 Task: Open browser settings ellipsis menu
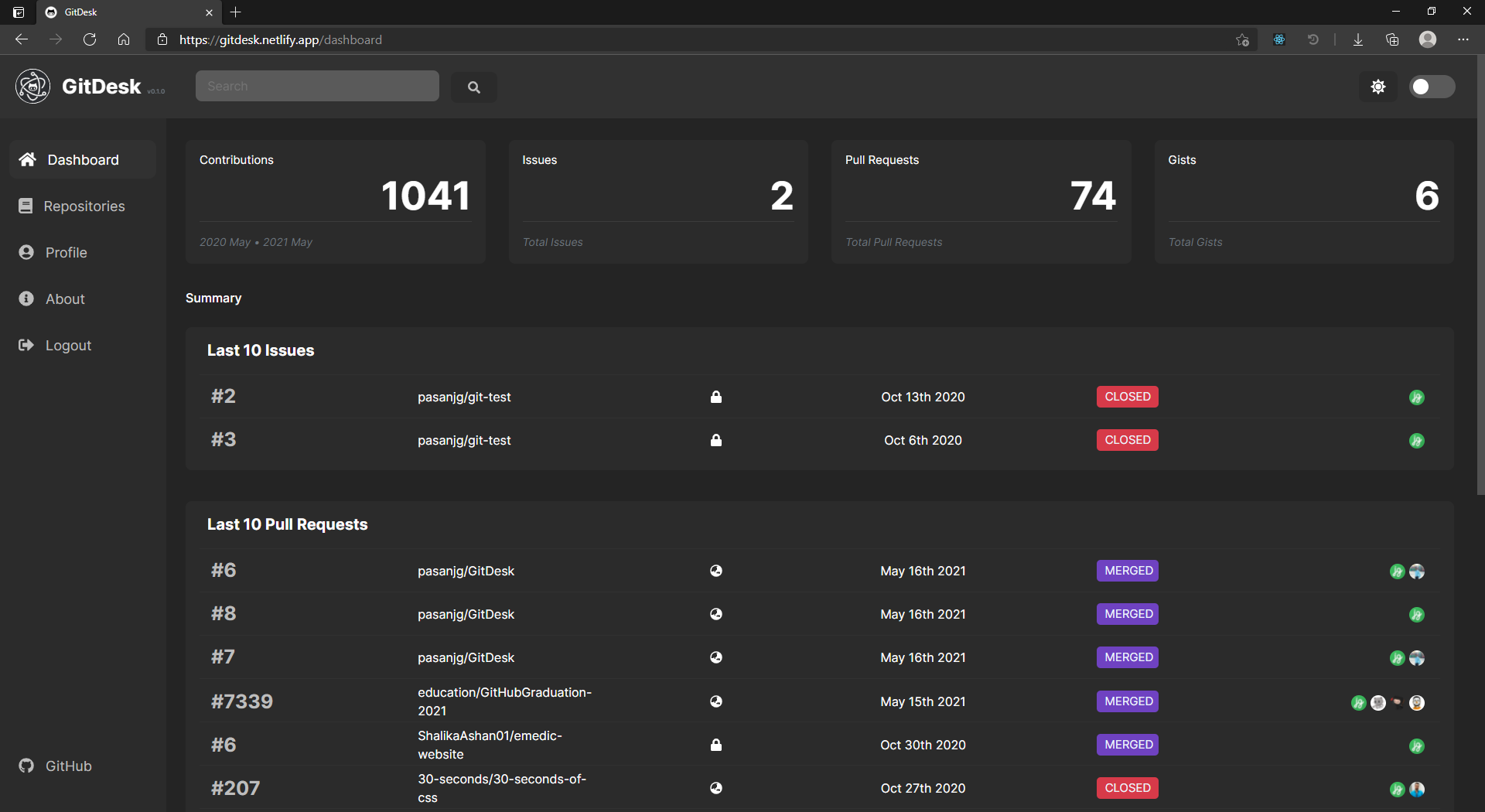[1463, 39]
